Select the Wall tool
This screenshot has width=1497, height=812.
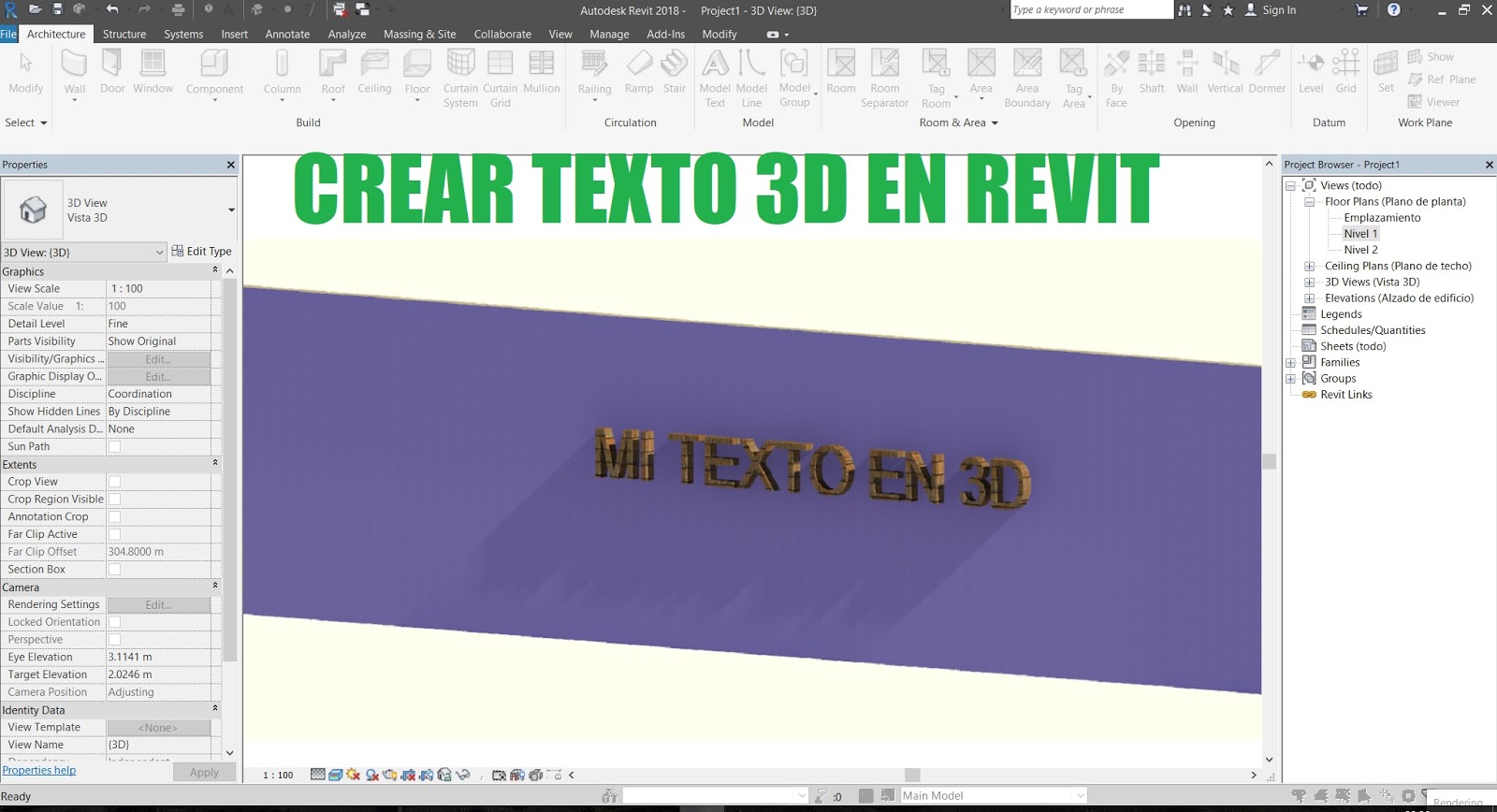pyautogui.click(x=74, y=73)
